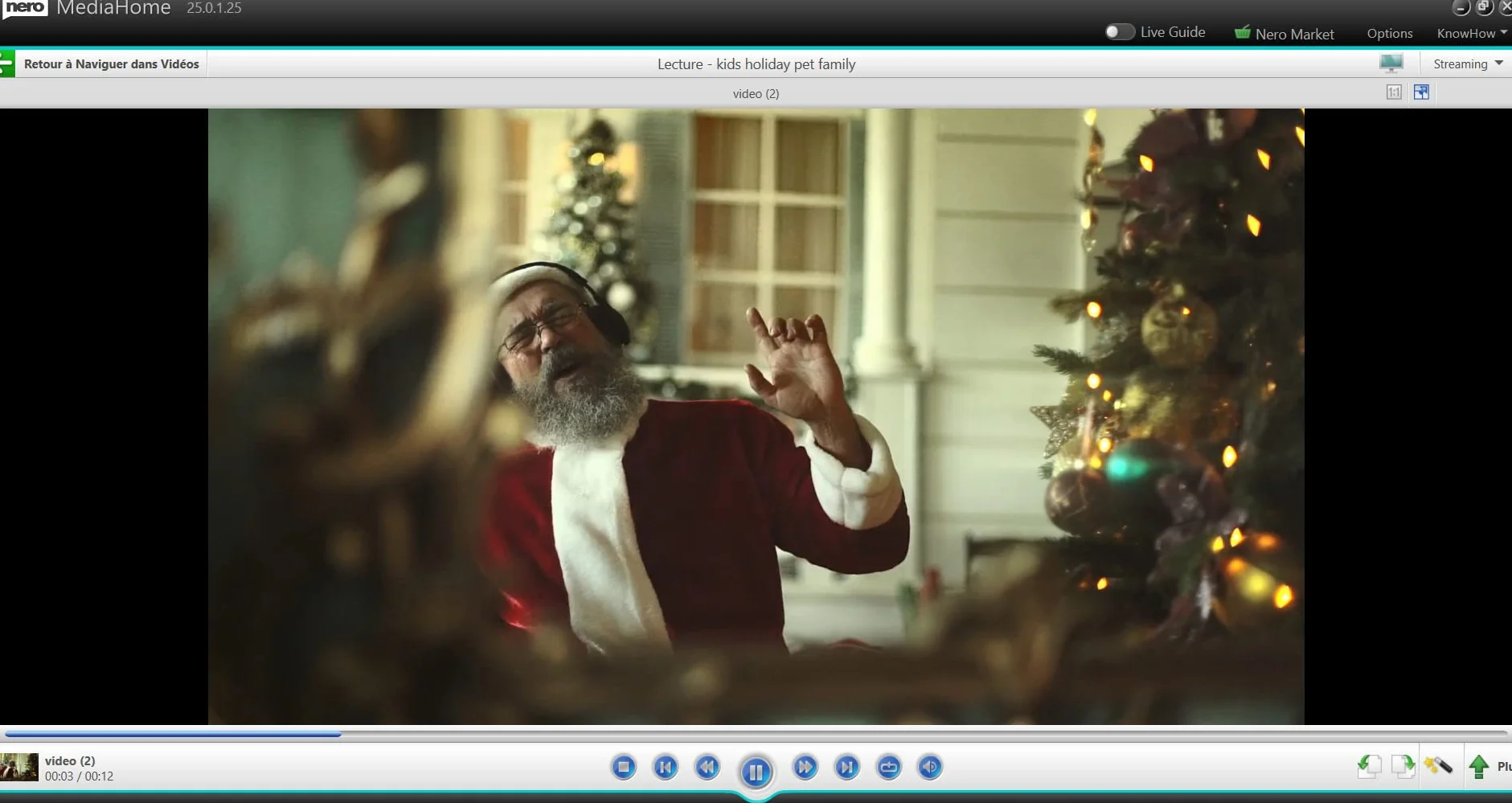Screen dimensions: 1512x803
Task: Open the KnowHow dropdown menu
Action: (1471, 33)
